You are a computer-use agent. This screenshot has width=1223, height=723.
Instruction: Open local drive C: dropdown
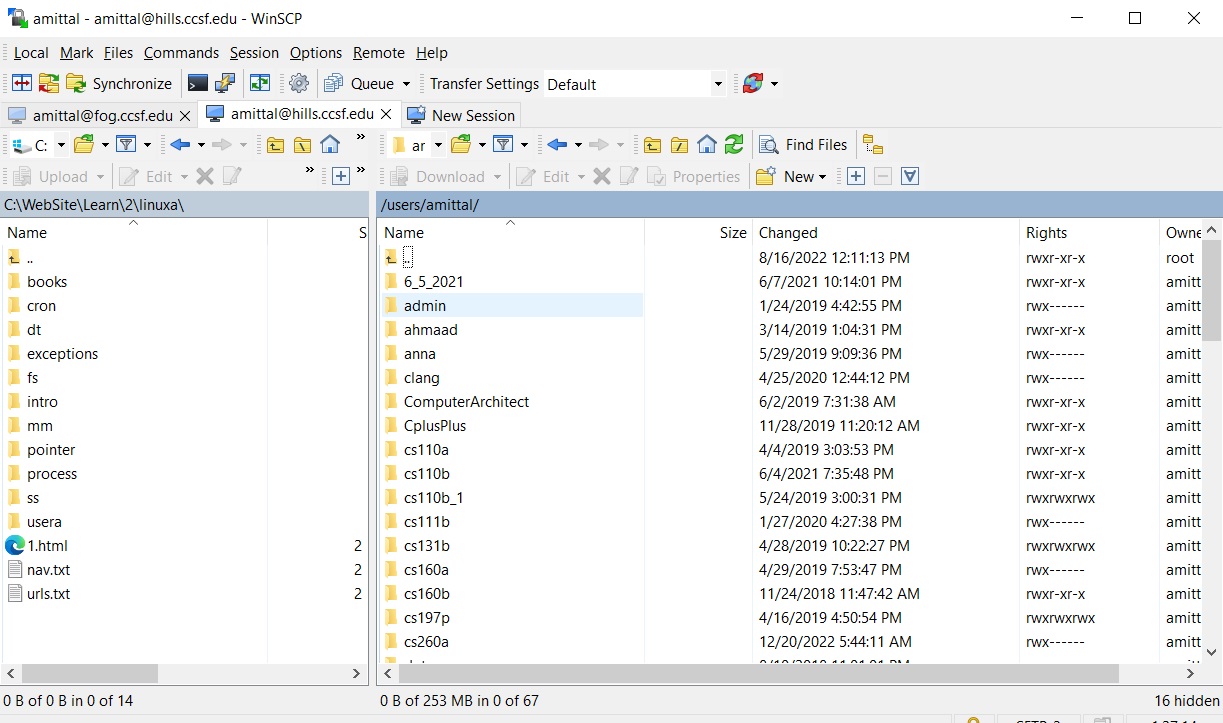(x=60, y=145)
